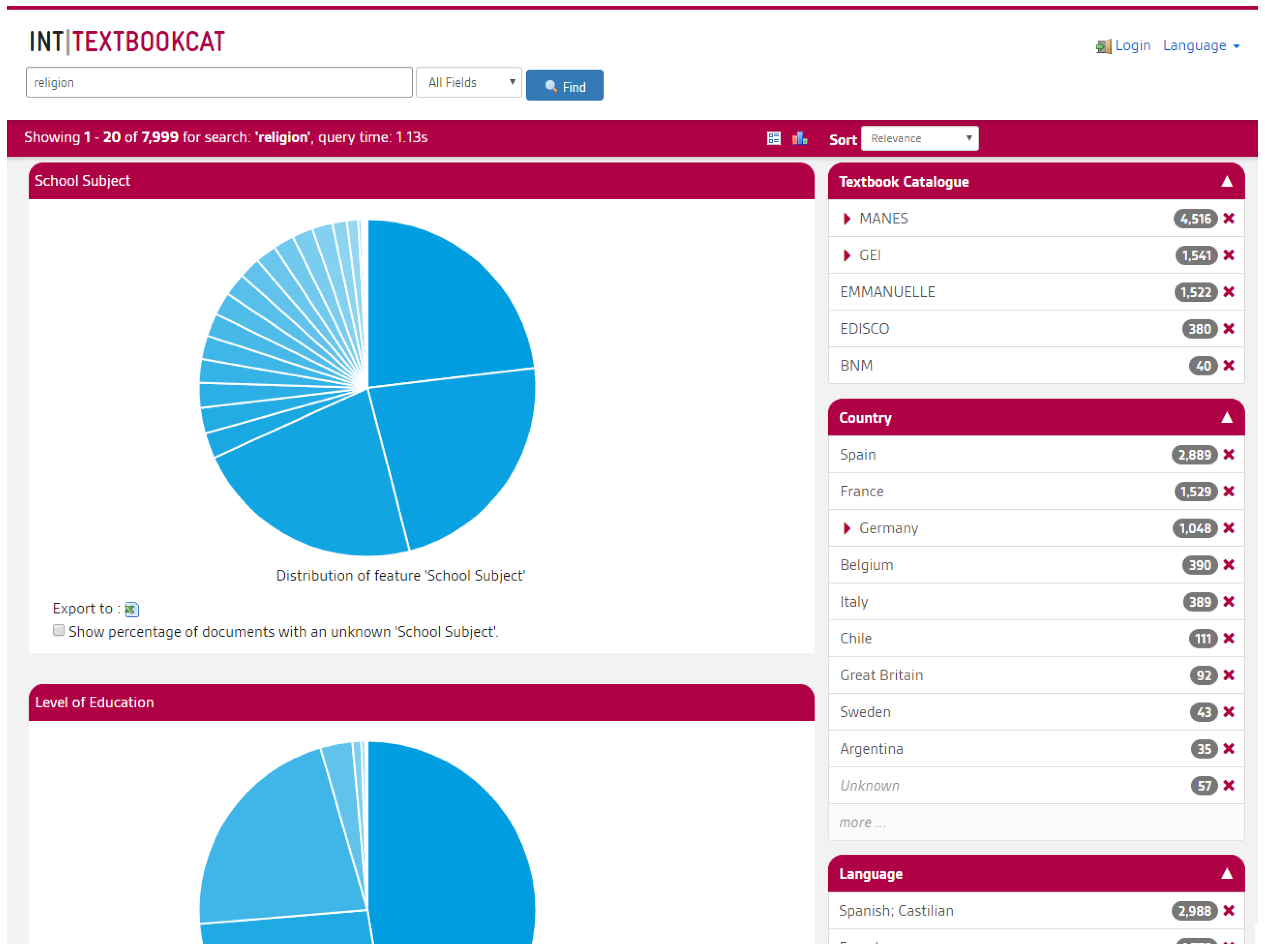This screenshot has width=1265, height=952.
Task: Filter by EMMANUELLE catalogue
Action: [x=887, y=292]
